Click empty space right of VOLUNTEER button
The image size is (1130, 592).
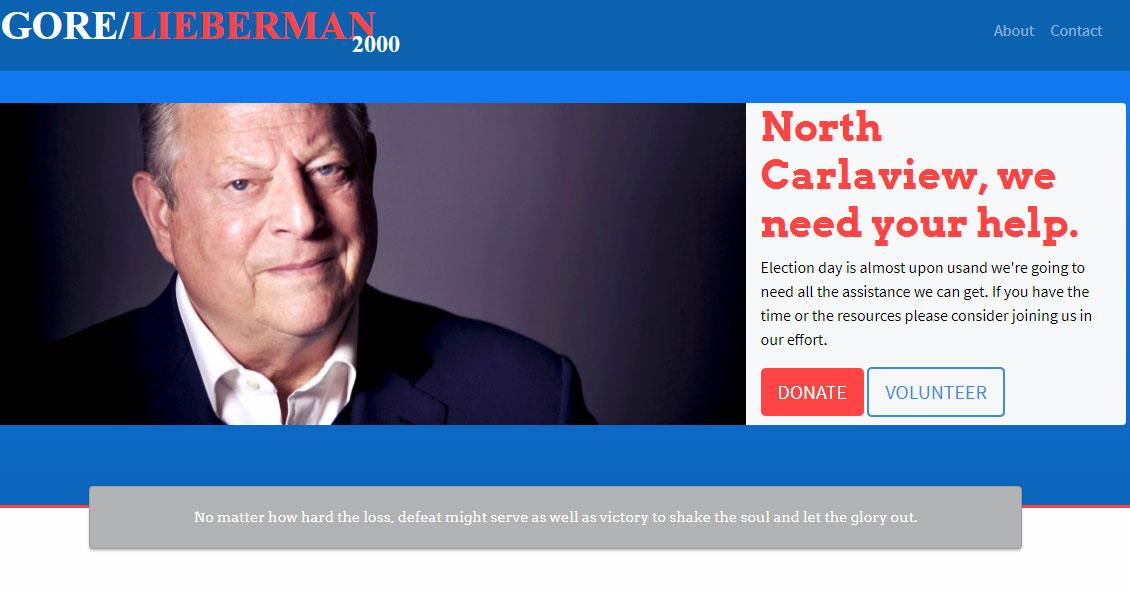pos(1063,392)
